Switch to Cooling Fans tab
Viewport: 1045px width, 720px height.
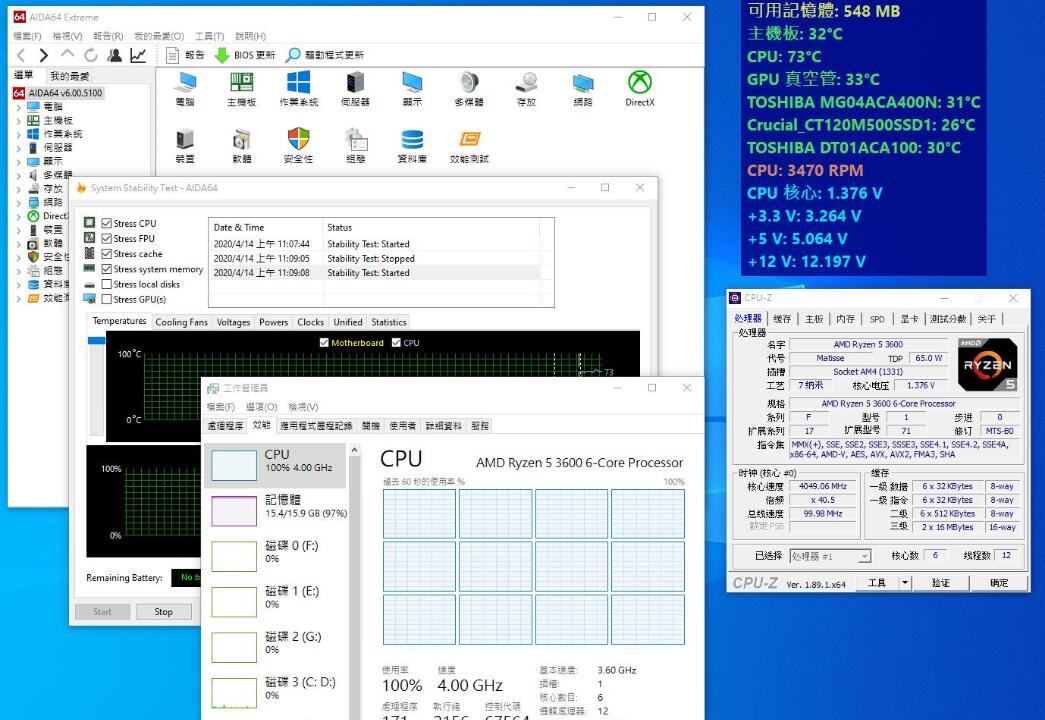(181, 322)
